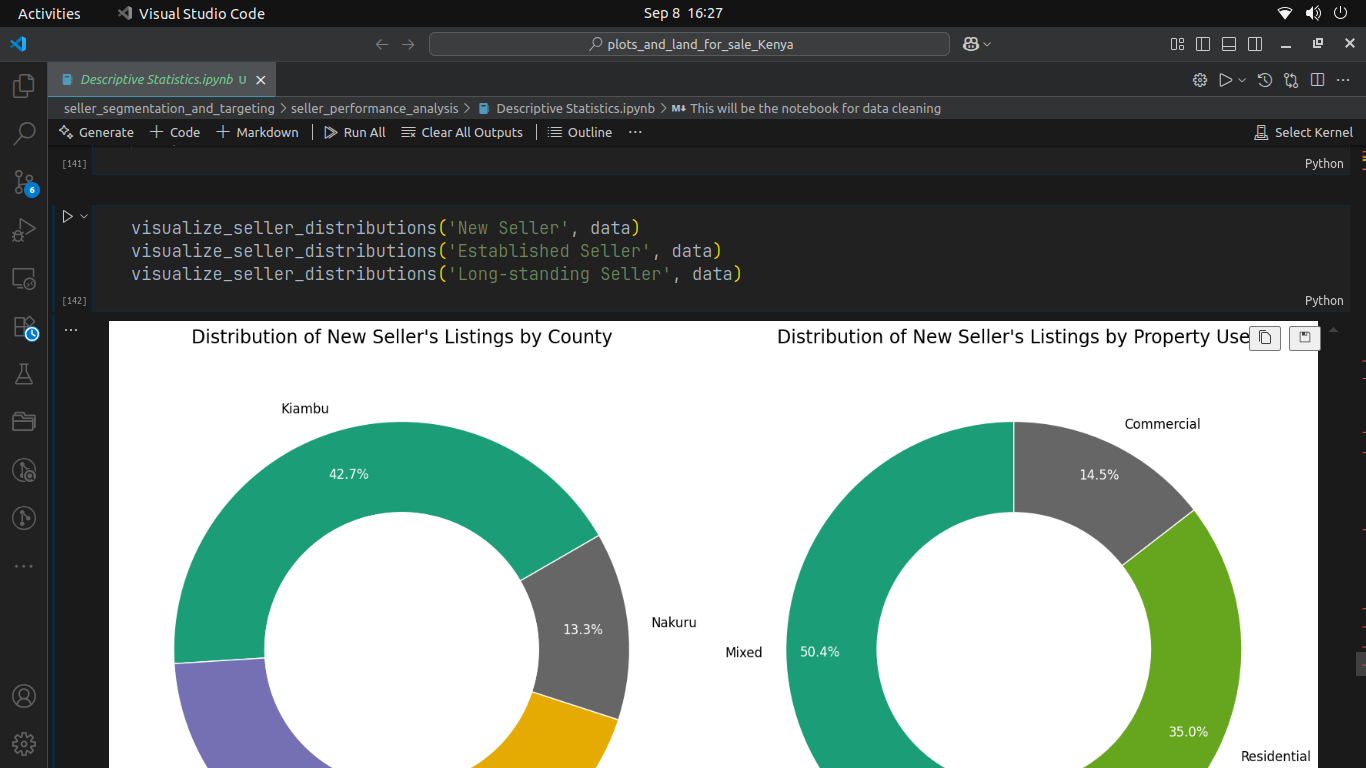Open the Activities overview menu
This screenshot has height=768, width=1366.
(49, 13)
